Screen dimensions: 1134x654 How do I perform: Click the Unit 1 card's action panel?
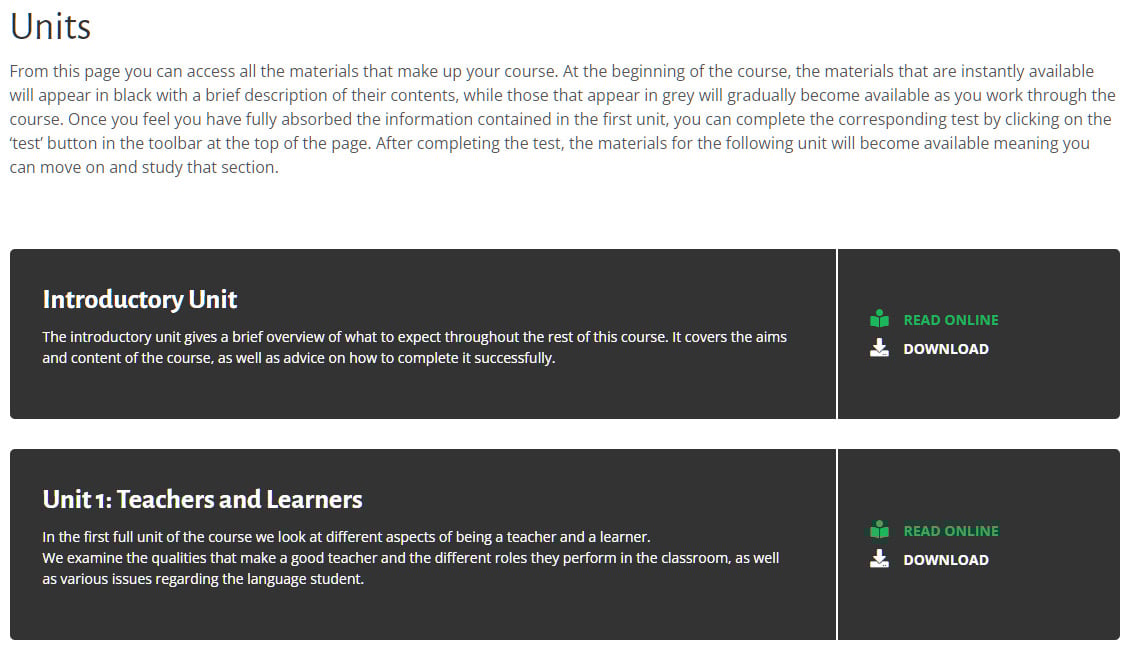click(x=979, y=544)
